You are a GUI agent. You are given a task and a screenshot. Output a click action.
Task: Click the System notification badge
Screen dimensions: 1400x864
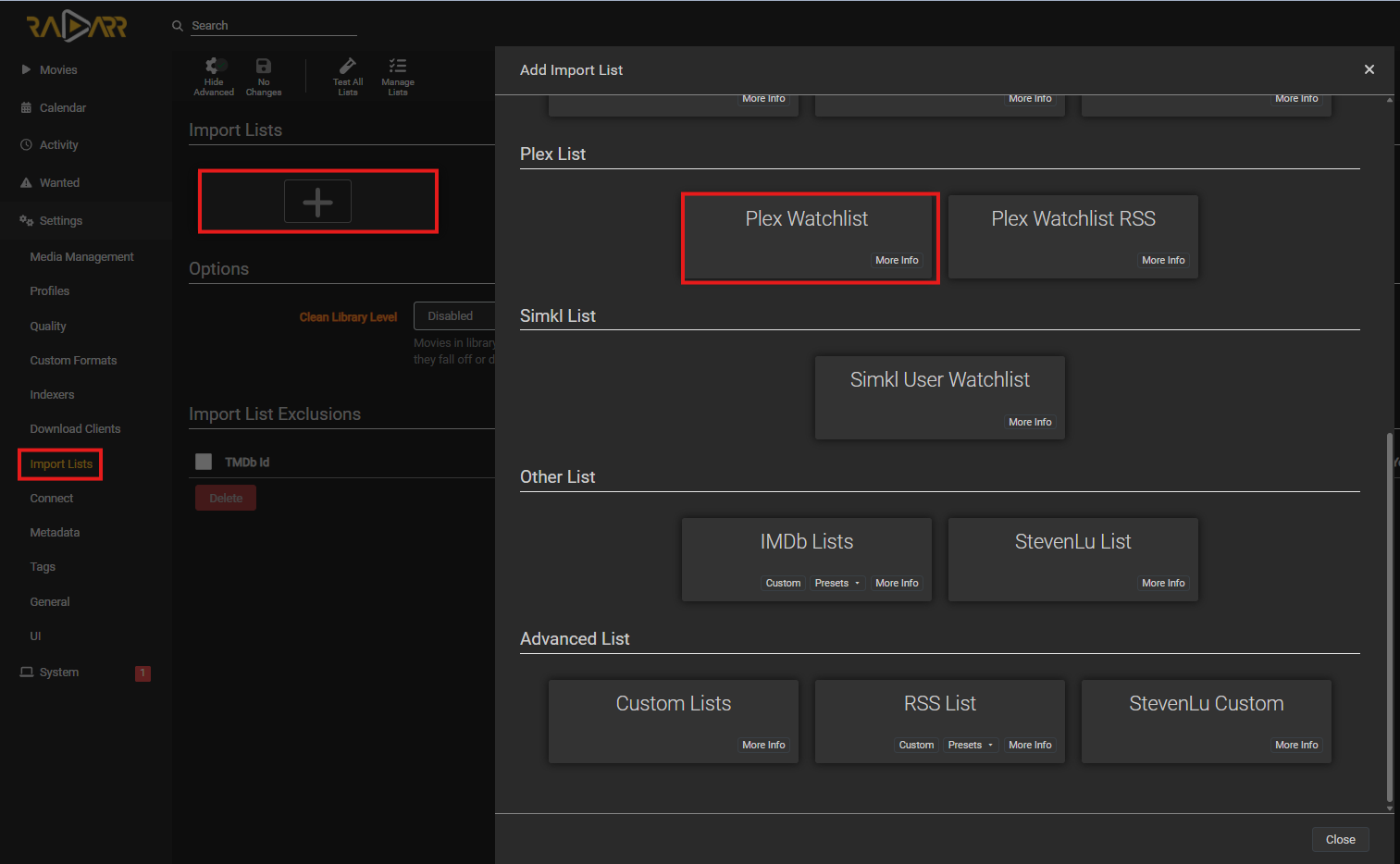[x=142, y=673]
